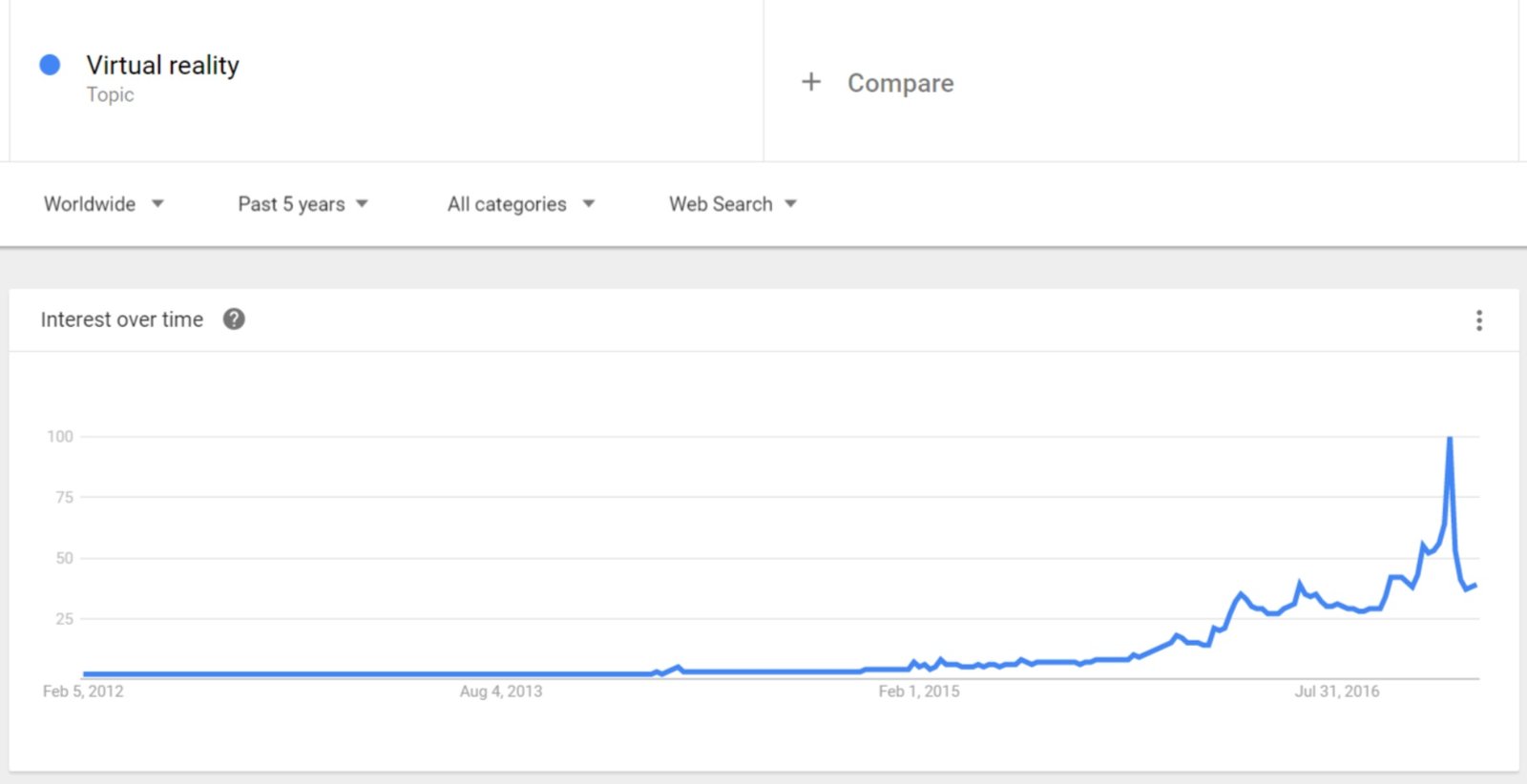The image size is (1527, 784).
Task: Click the Interest over time heading
Action: 122,320
